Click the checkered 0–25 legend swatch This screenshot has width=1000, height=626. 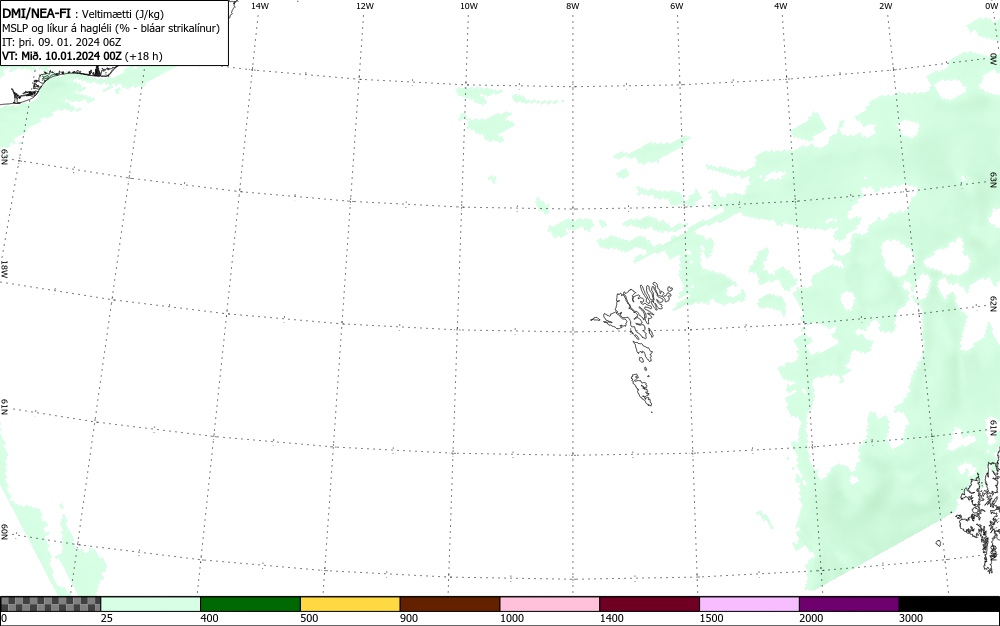[x=50, y=604]
